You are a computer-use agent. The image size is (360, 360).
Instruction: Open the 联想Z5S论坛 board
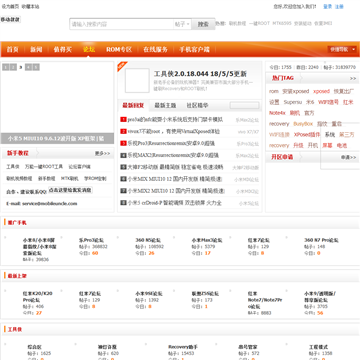tap(205, 294)
